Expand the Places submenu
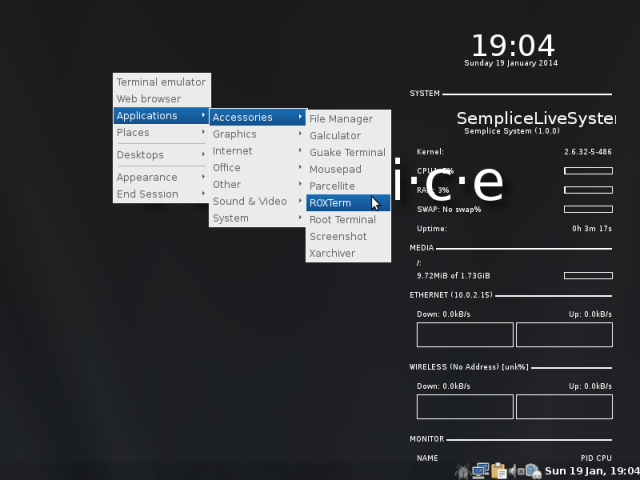This screenshot has height=480, width=640. click(x=162, y=133)
